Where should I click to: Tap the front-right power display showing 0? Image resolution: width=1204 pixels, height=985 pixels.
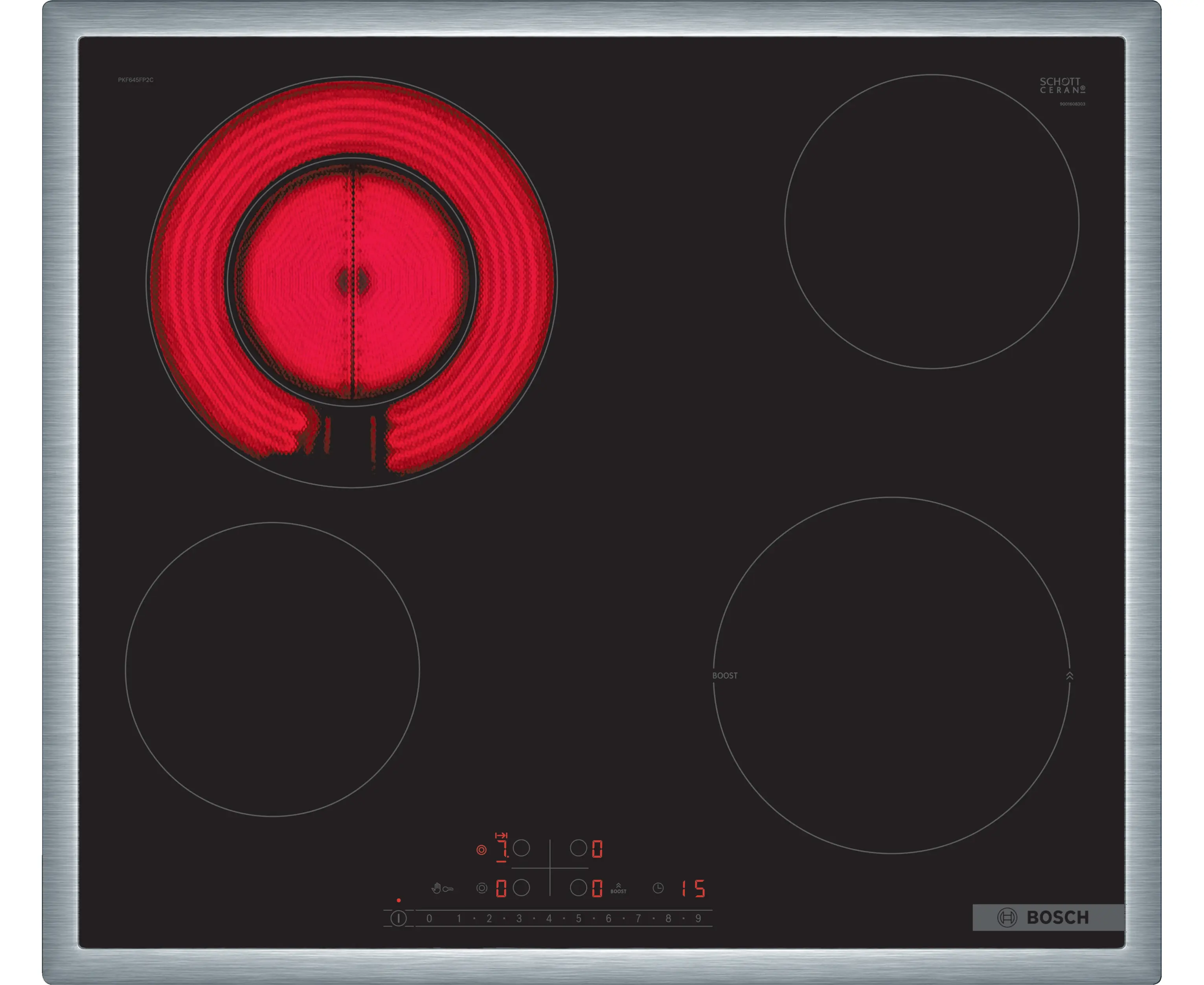point(597,889)
